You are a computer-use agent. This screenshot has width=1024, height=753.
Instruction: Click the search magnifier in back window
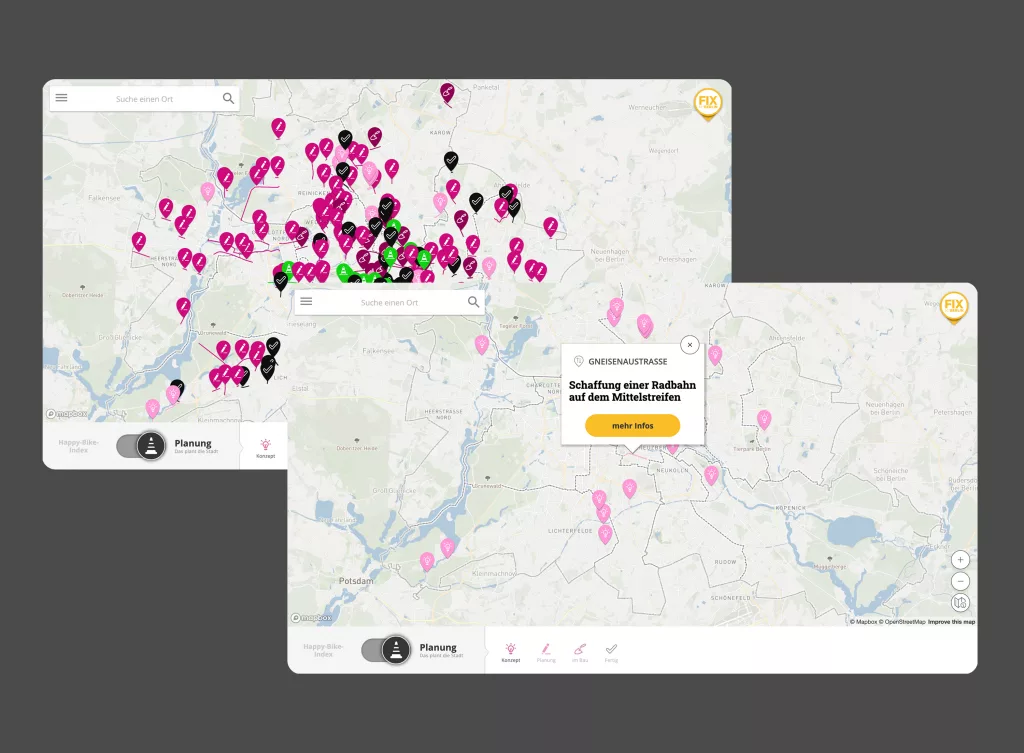point(228,98)
